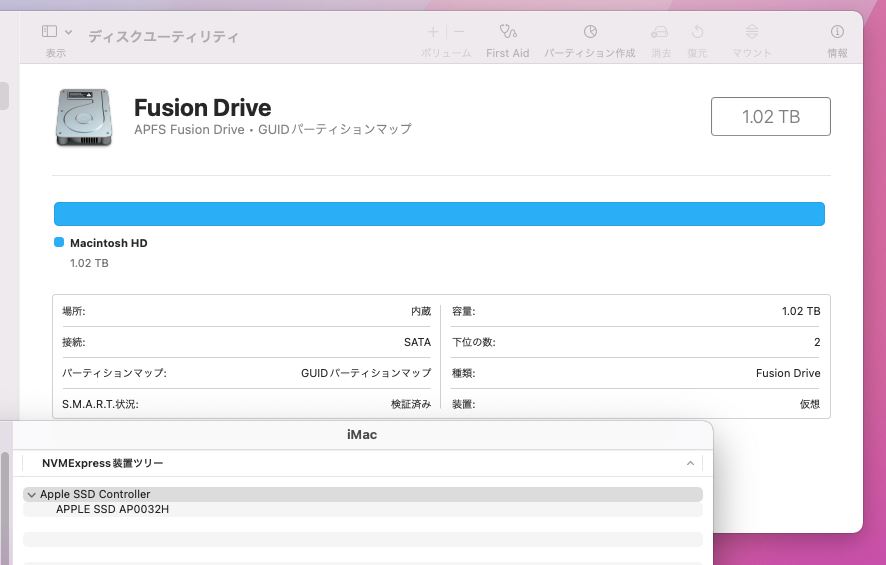
Task: Open the Partition pie chart icon
Action: point(590,32)
